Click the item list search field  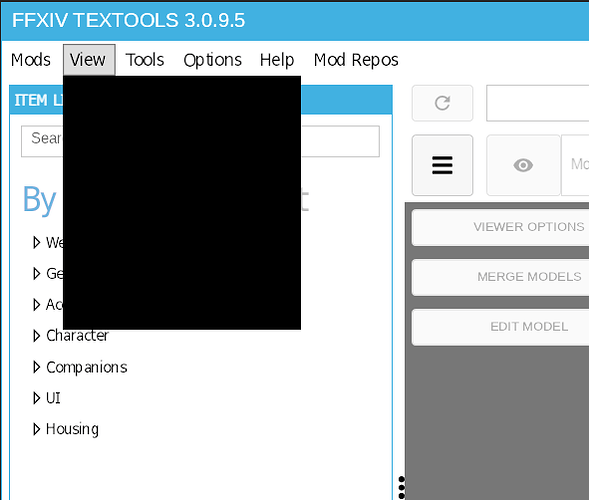(200, 141)
